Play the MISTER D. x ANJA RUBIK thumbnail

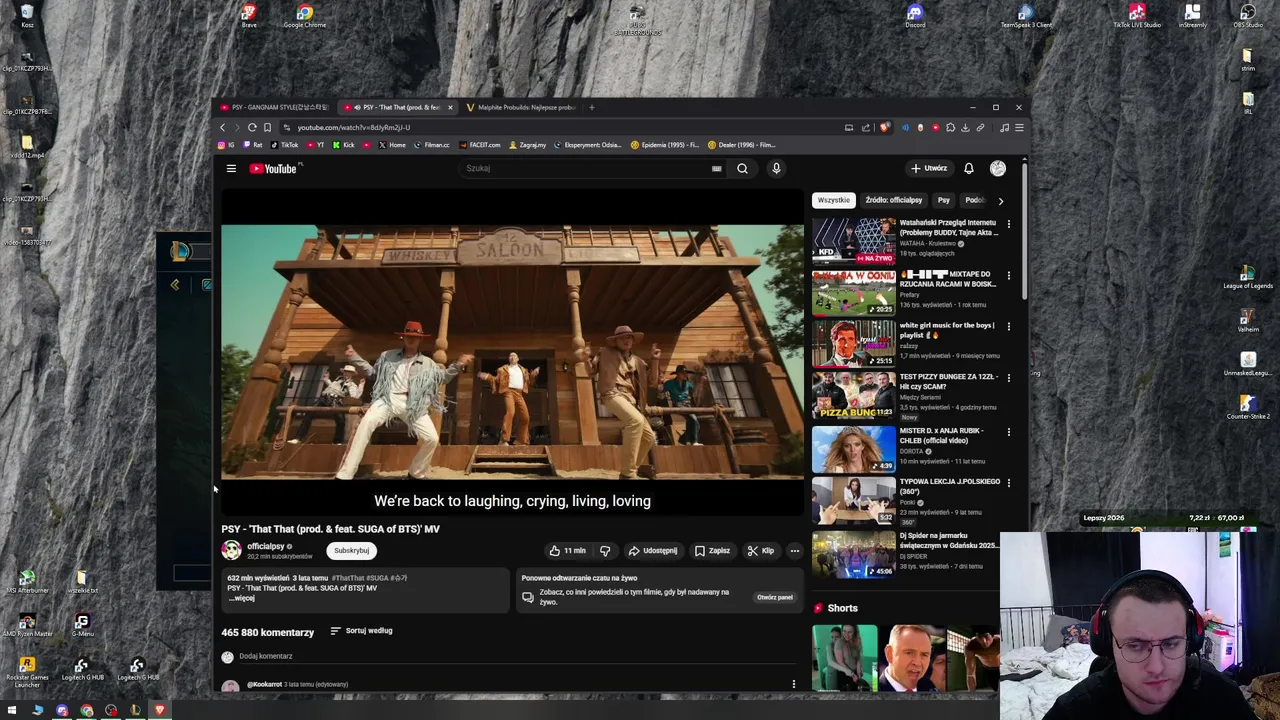point(854,449)
